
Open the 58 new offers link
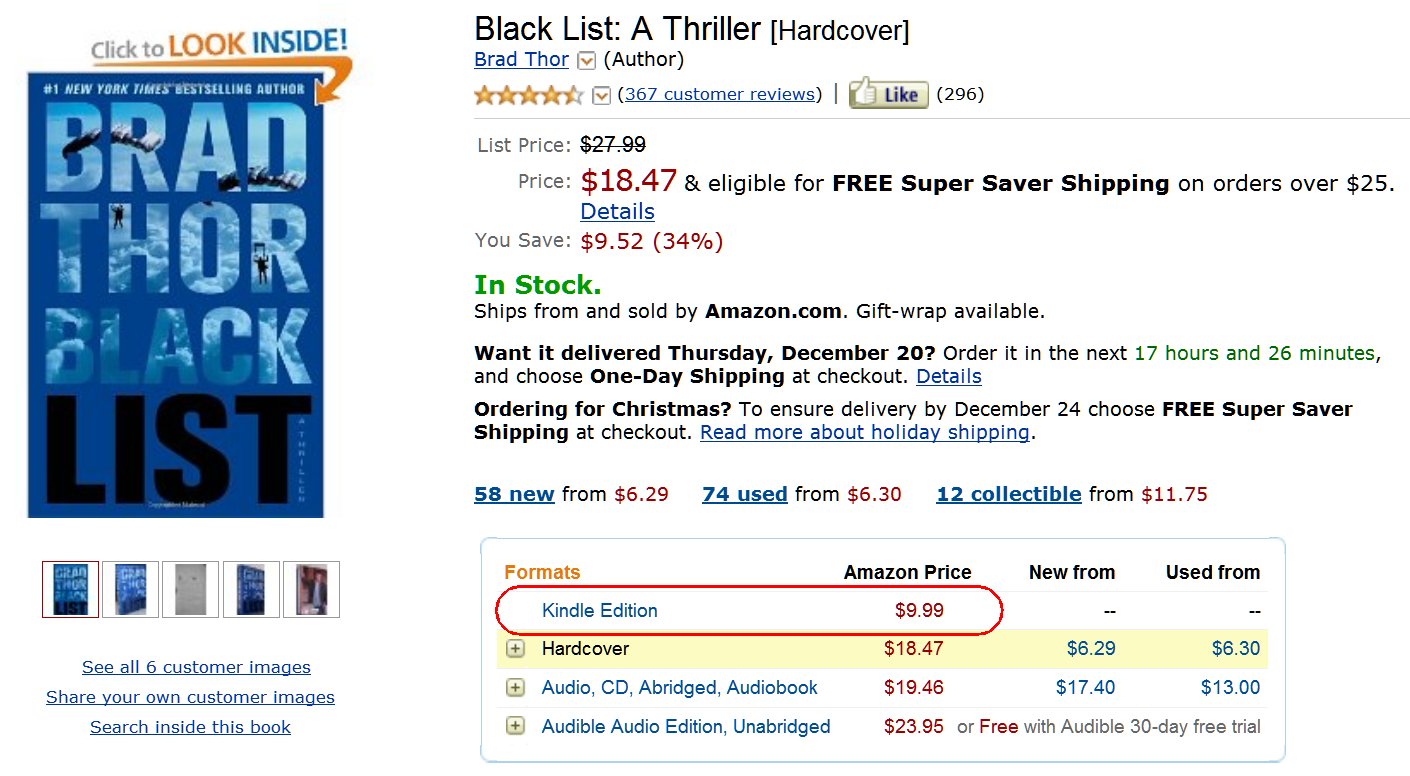[514, 494]
